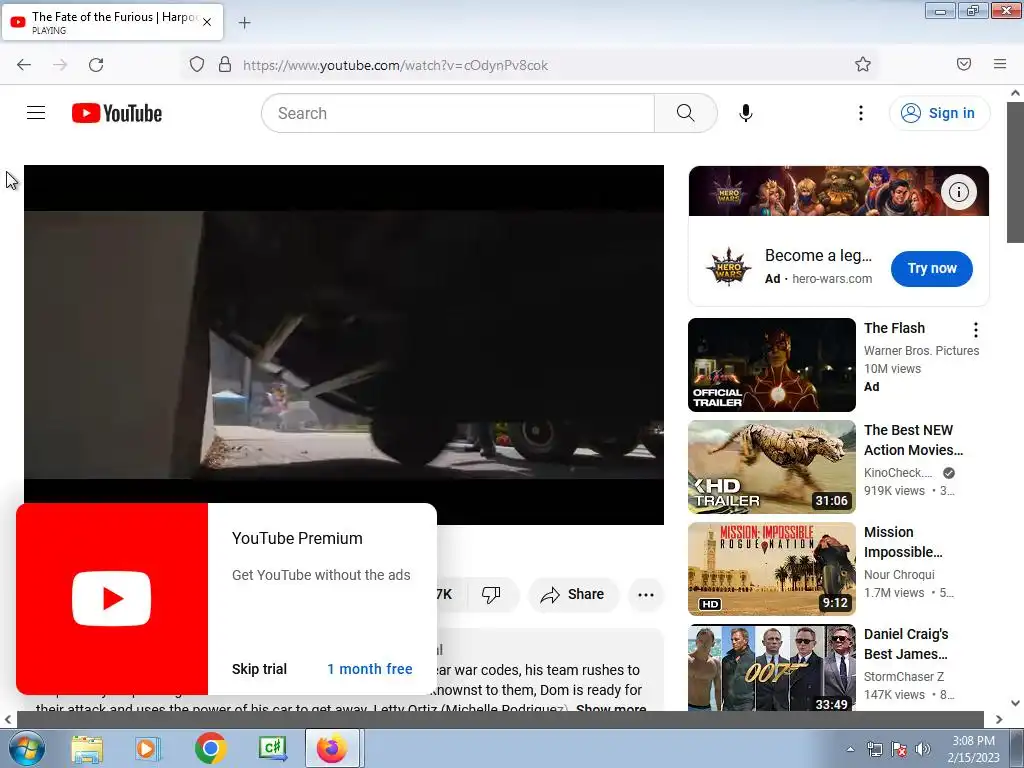This screenshot has width=1024, height=768.
Task: Click the Nour Chroqui channel name
Action: coord(899,575)
